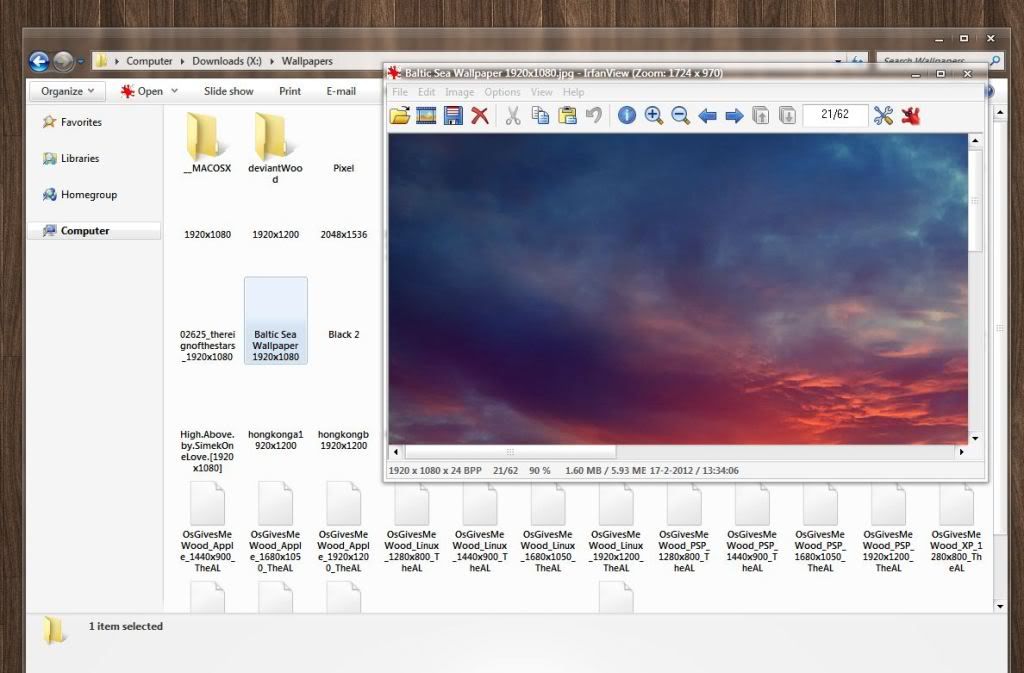Click IrfanView's horizontal scrollbar thumb

click(x=511, y=452)
